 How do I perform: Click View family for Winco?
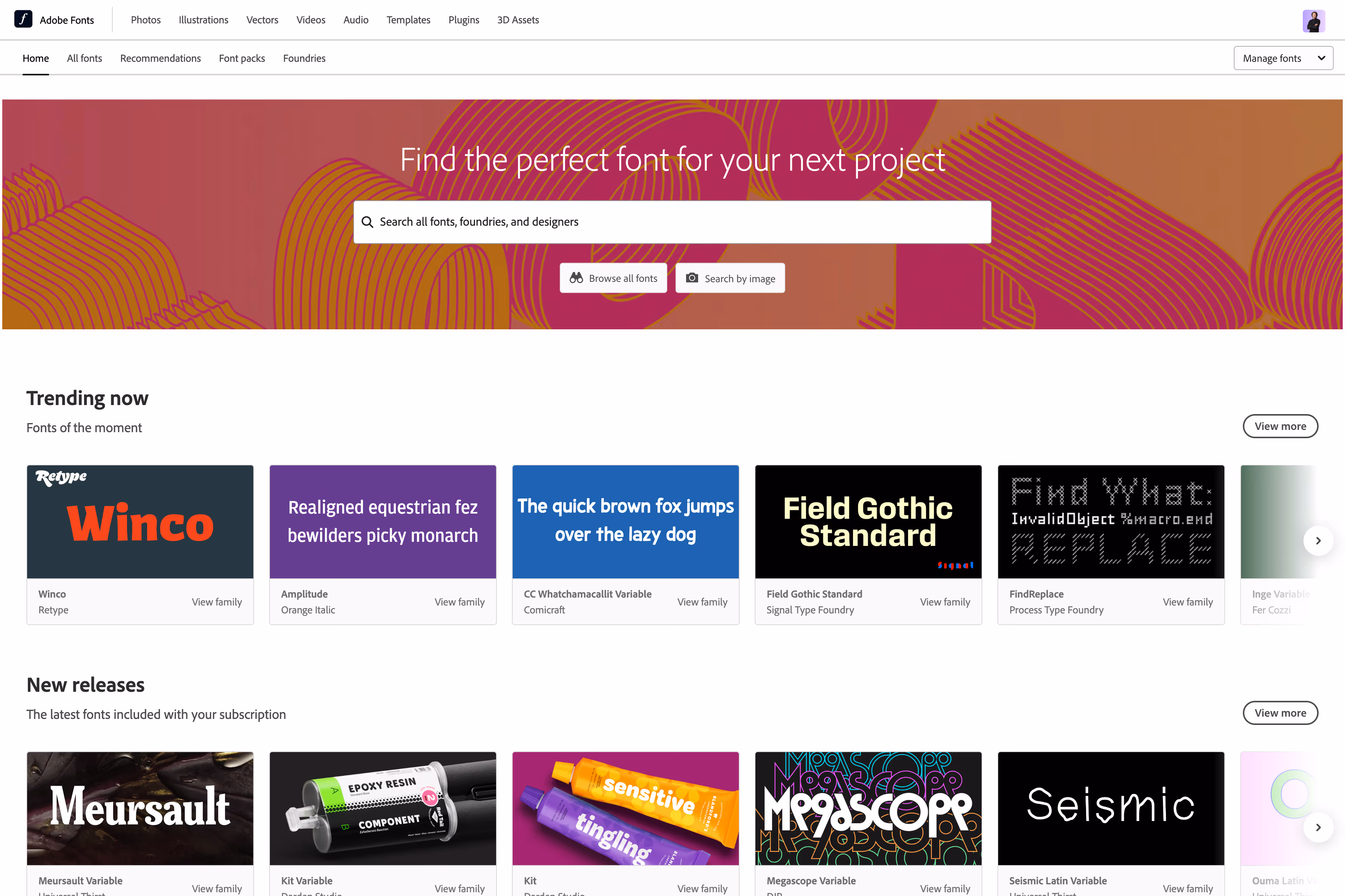217,602
